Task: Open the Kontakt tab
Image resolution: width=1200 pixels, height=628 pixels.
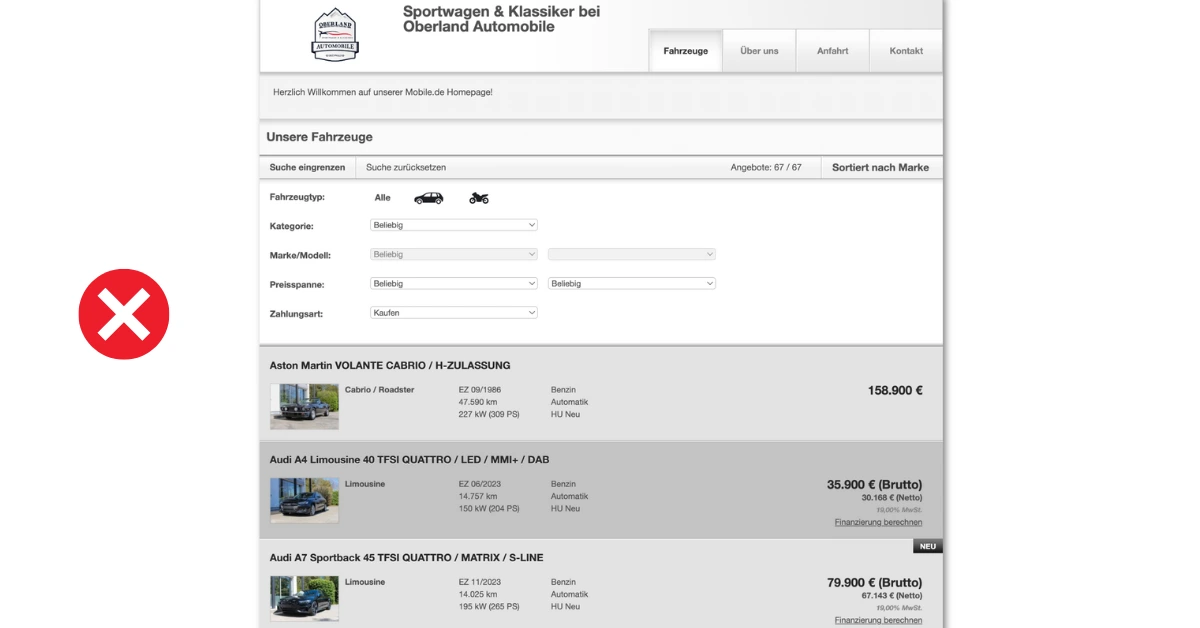Action: [x=905, y=50]
